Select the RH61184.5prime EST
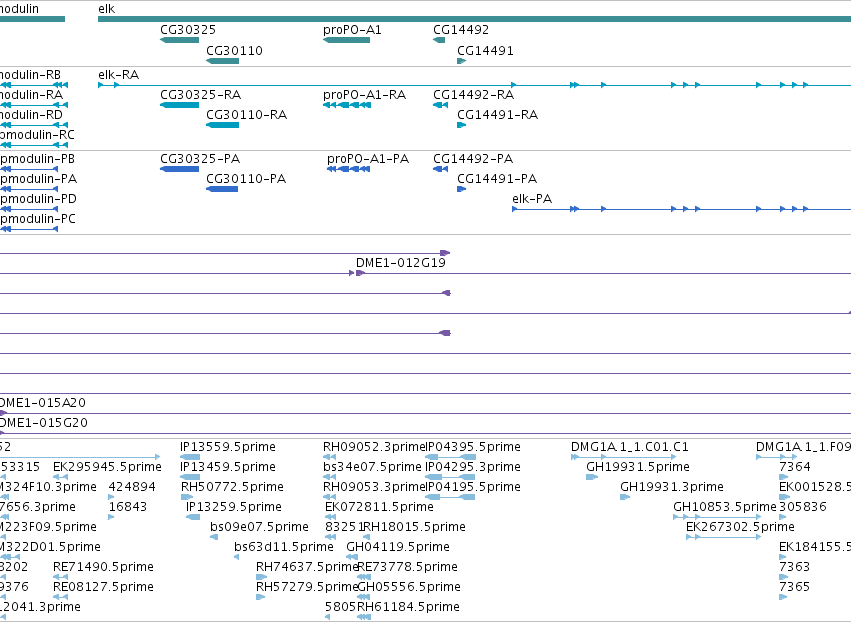Viewport: 851px width, 622px height. [364, 617]
